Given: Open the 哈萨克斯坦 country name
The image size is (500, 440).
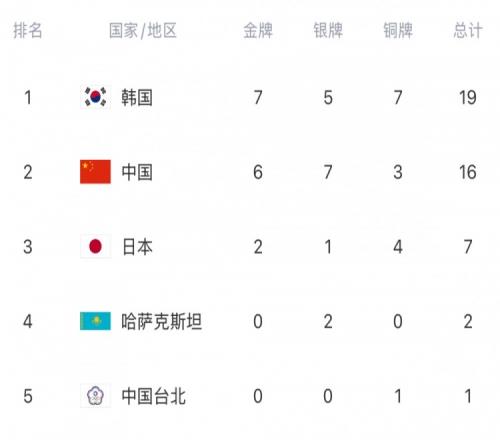Looking at the screenshot, I should click(162, 321).
